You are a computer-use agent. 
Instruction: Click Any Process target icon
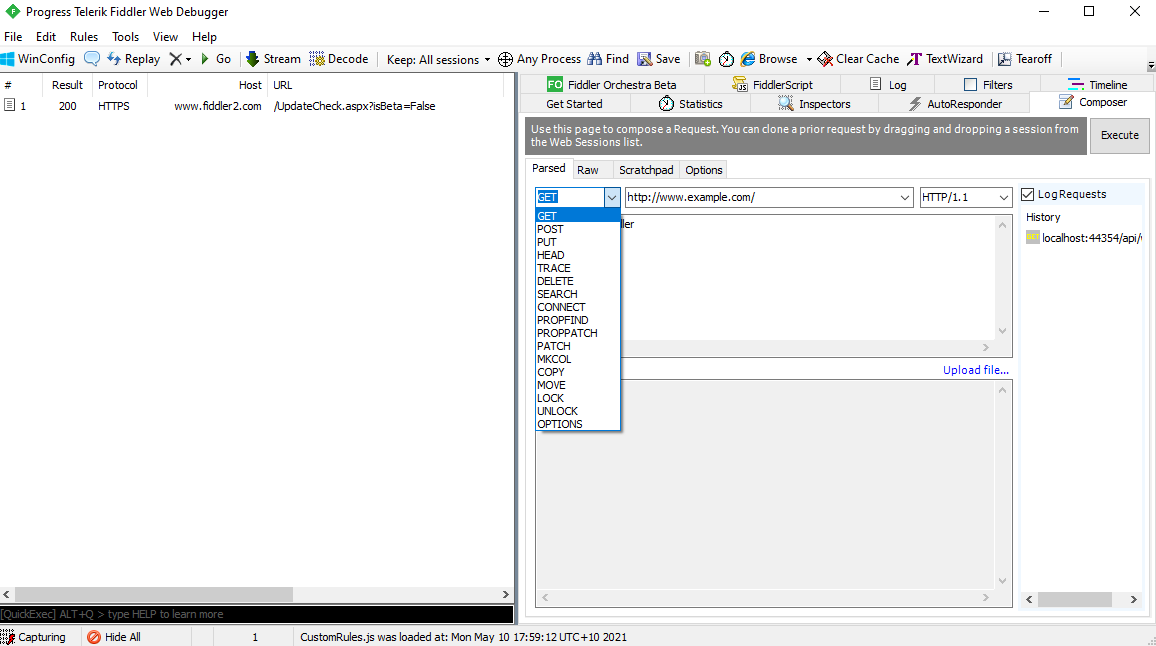click(506, 59)
